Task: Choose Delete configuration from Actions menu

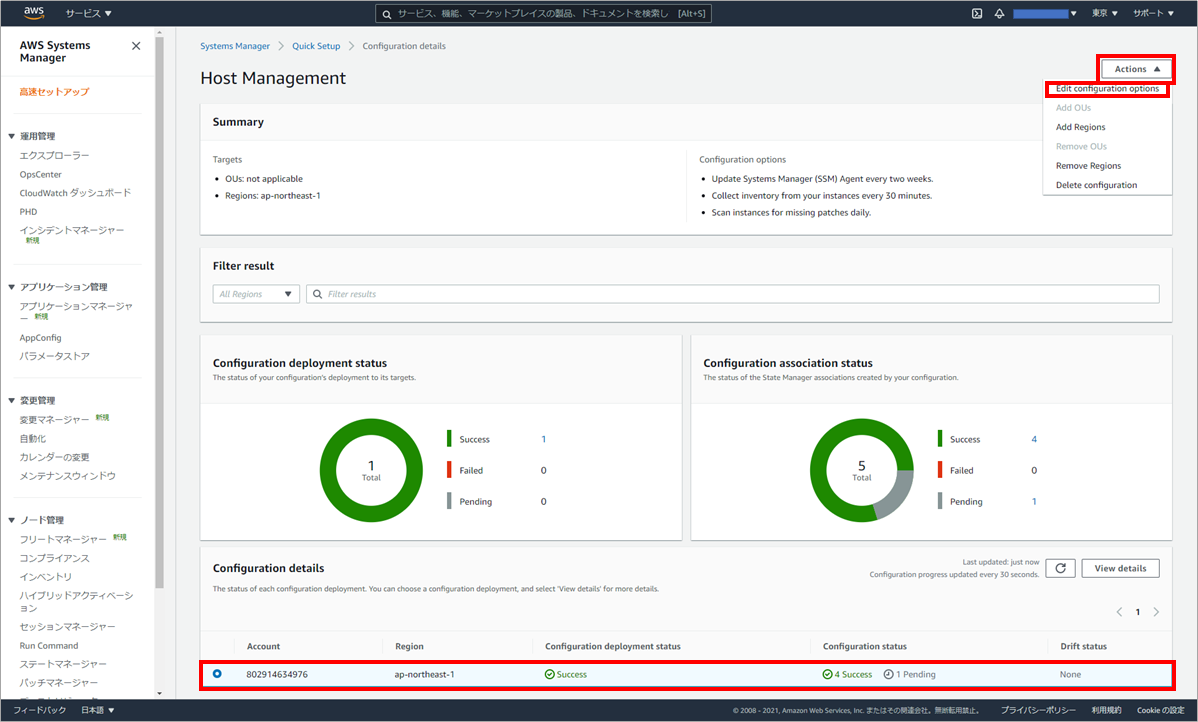Action: point(1096,185)
